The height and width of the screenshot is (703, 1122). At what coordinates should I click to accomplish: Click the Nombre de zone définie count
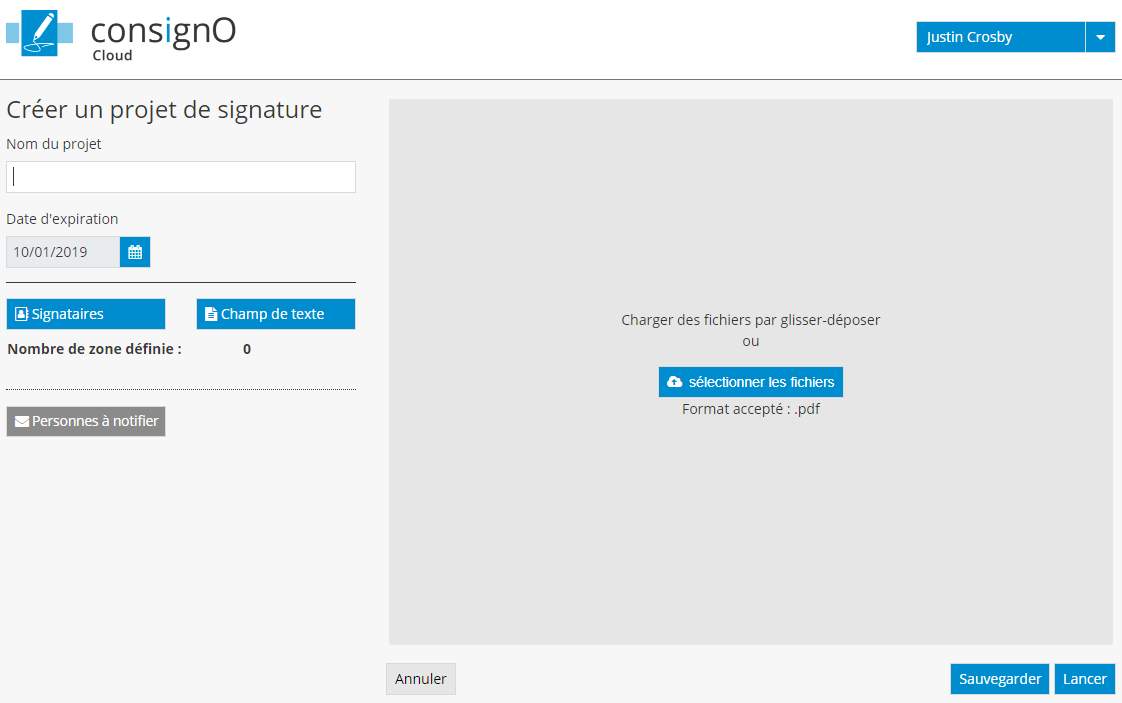pos(247,349)
